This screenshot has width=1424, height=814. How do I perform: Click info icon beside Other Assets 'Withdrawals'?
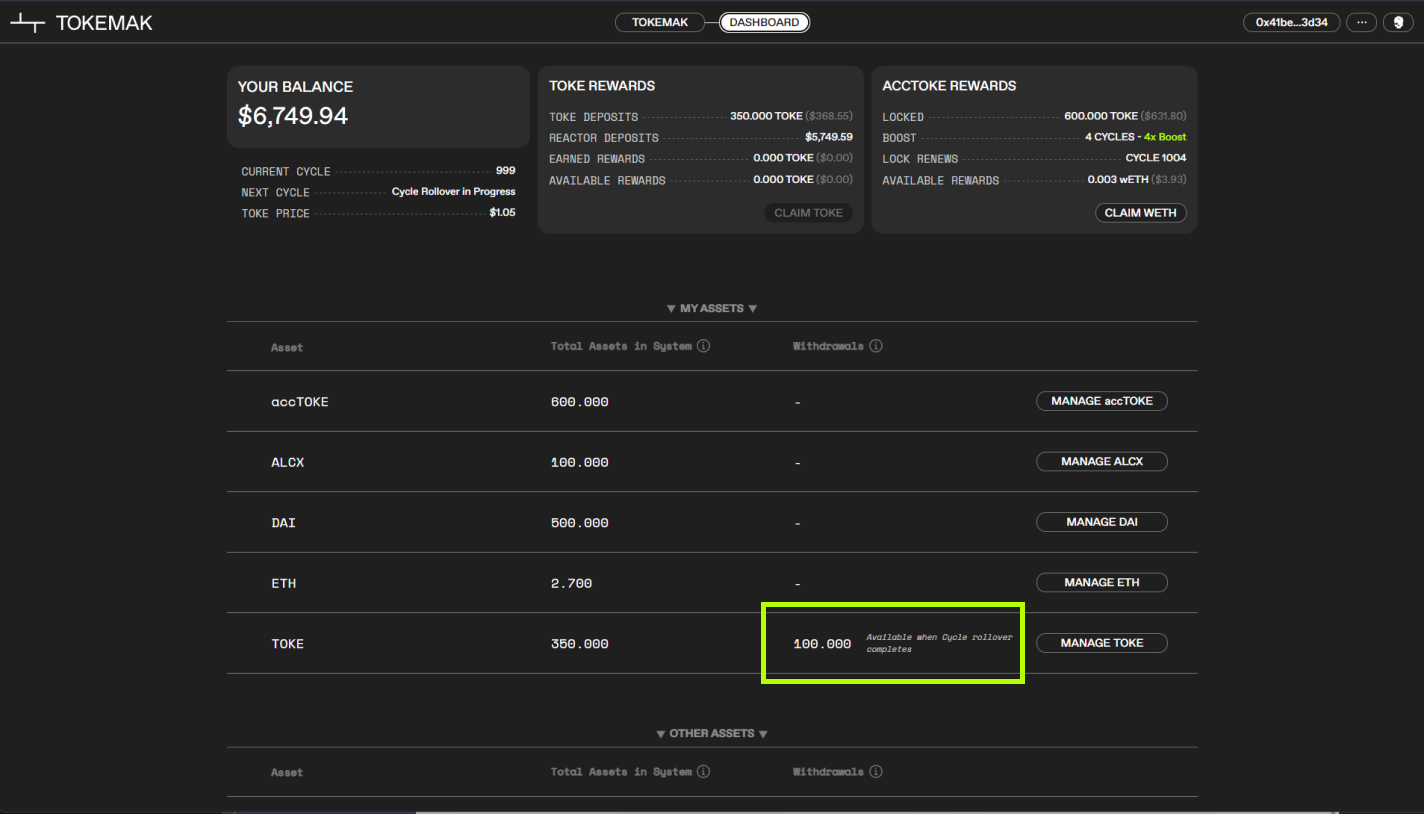tap(876, 772)
